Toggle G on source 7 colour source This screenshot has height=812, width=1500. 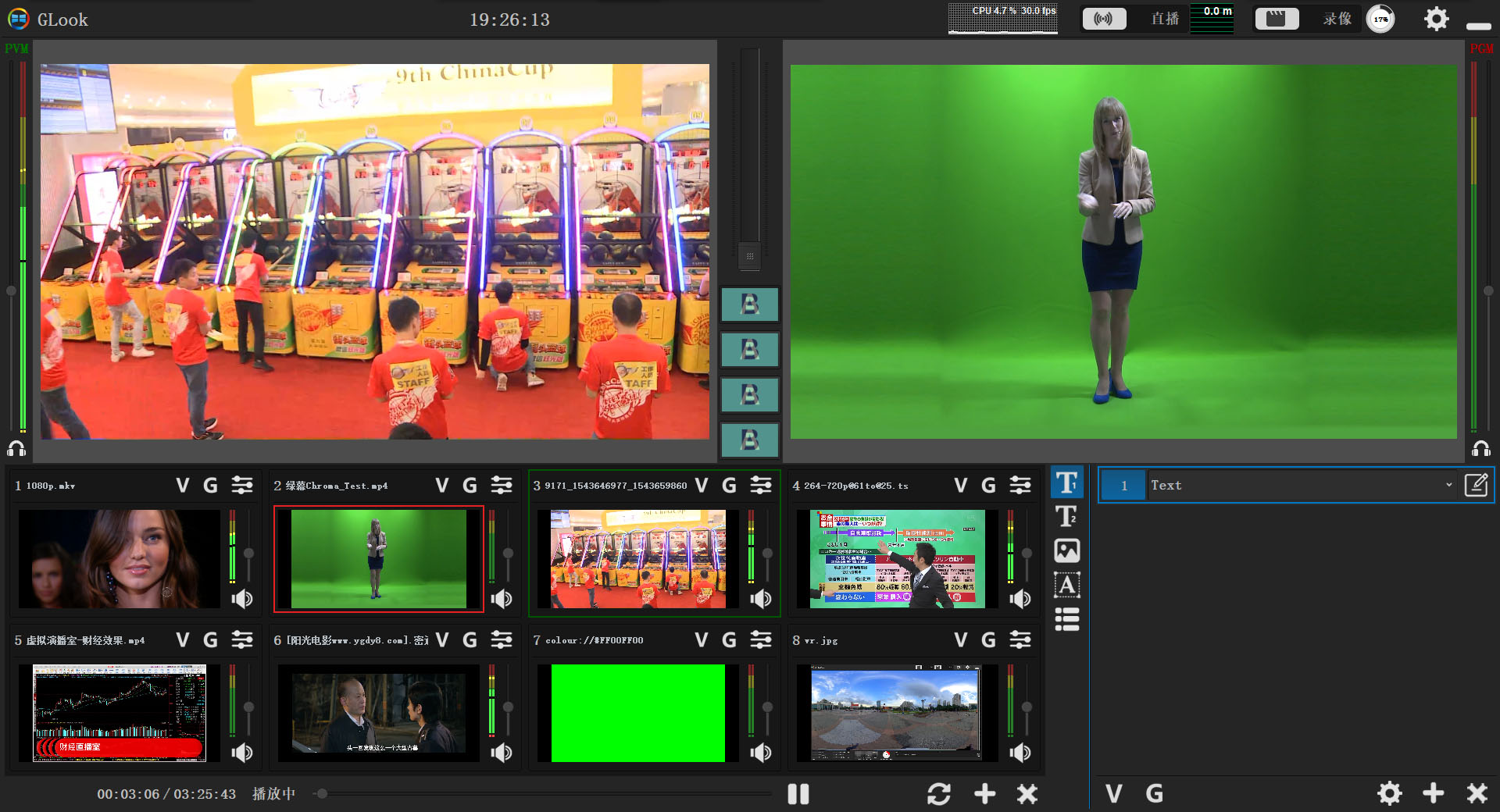[729, 640]
